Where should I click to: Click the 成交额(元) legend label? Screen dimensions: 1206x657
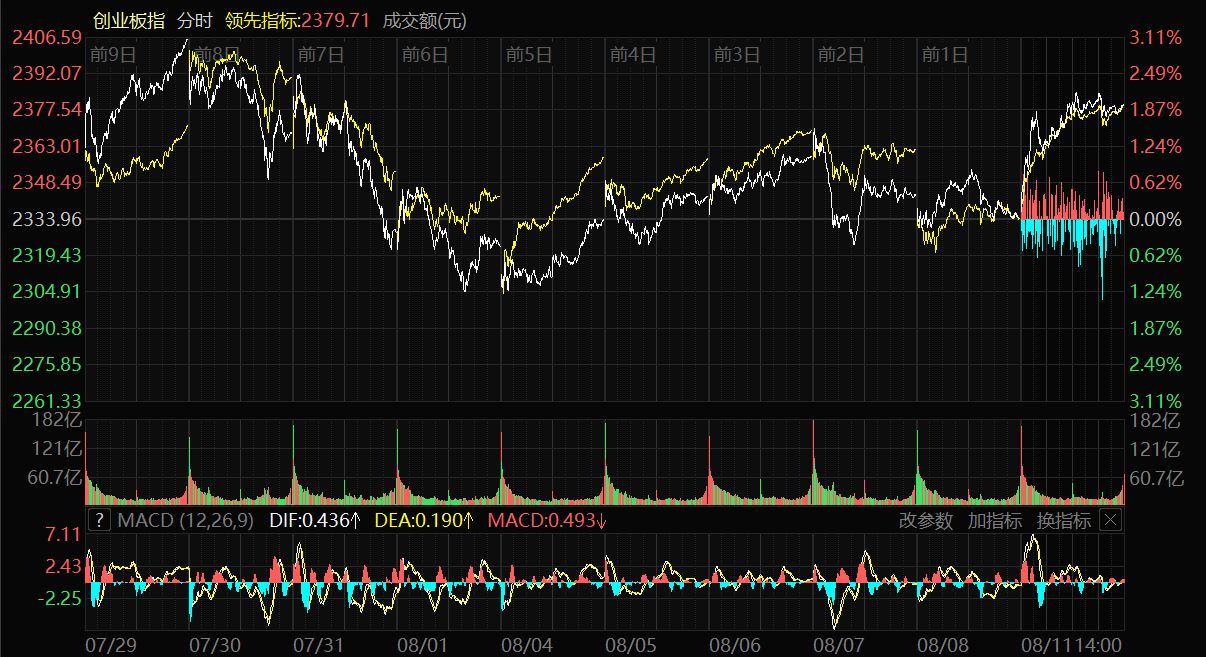pos(425,20)
